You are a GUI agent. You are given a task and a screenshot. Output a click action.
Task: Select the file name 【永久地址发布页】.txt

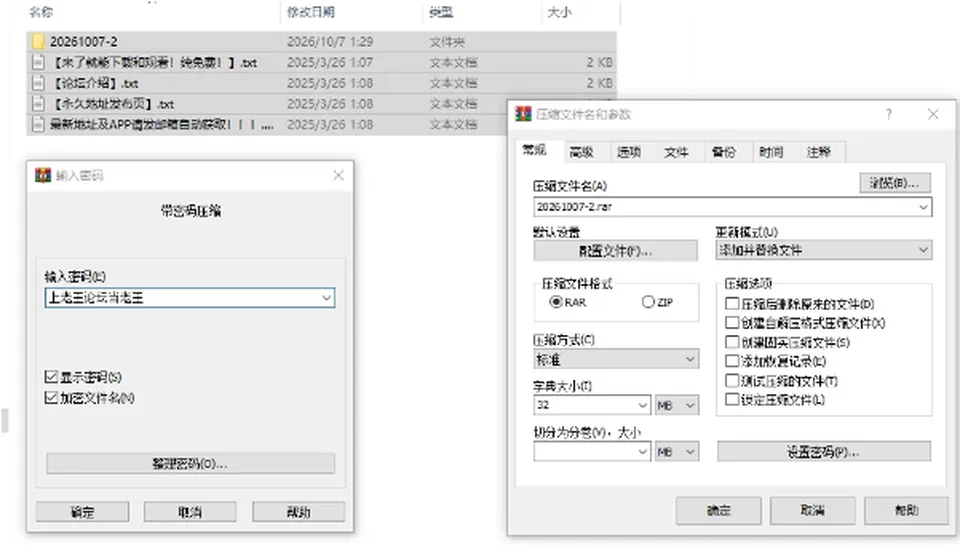[x=112, y=104]
